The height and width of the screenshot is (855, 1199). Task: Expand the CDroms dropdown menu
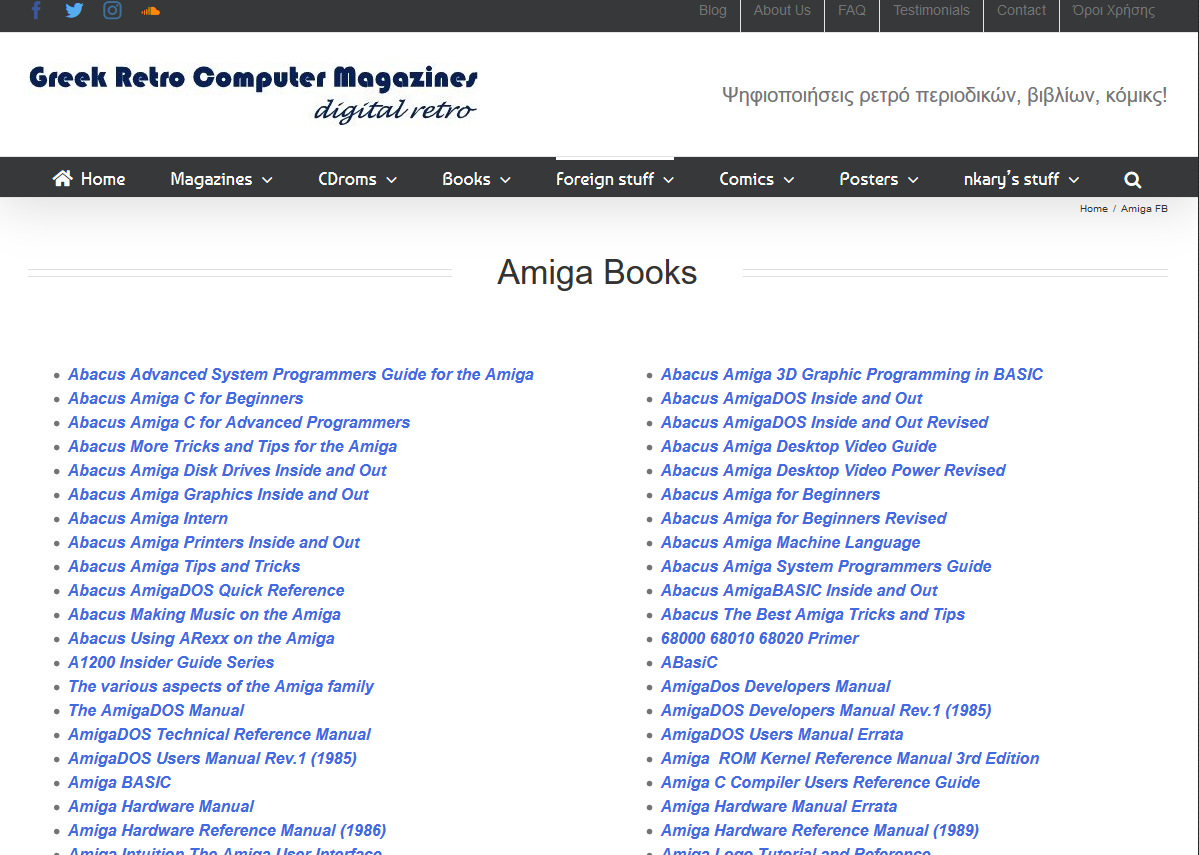pyautogui.click(x=357, y=180)
